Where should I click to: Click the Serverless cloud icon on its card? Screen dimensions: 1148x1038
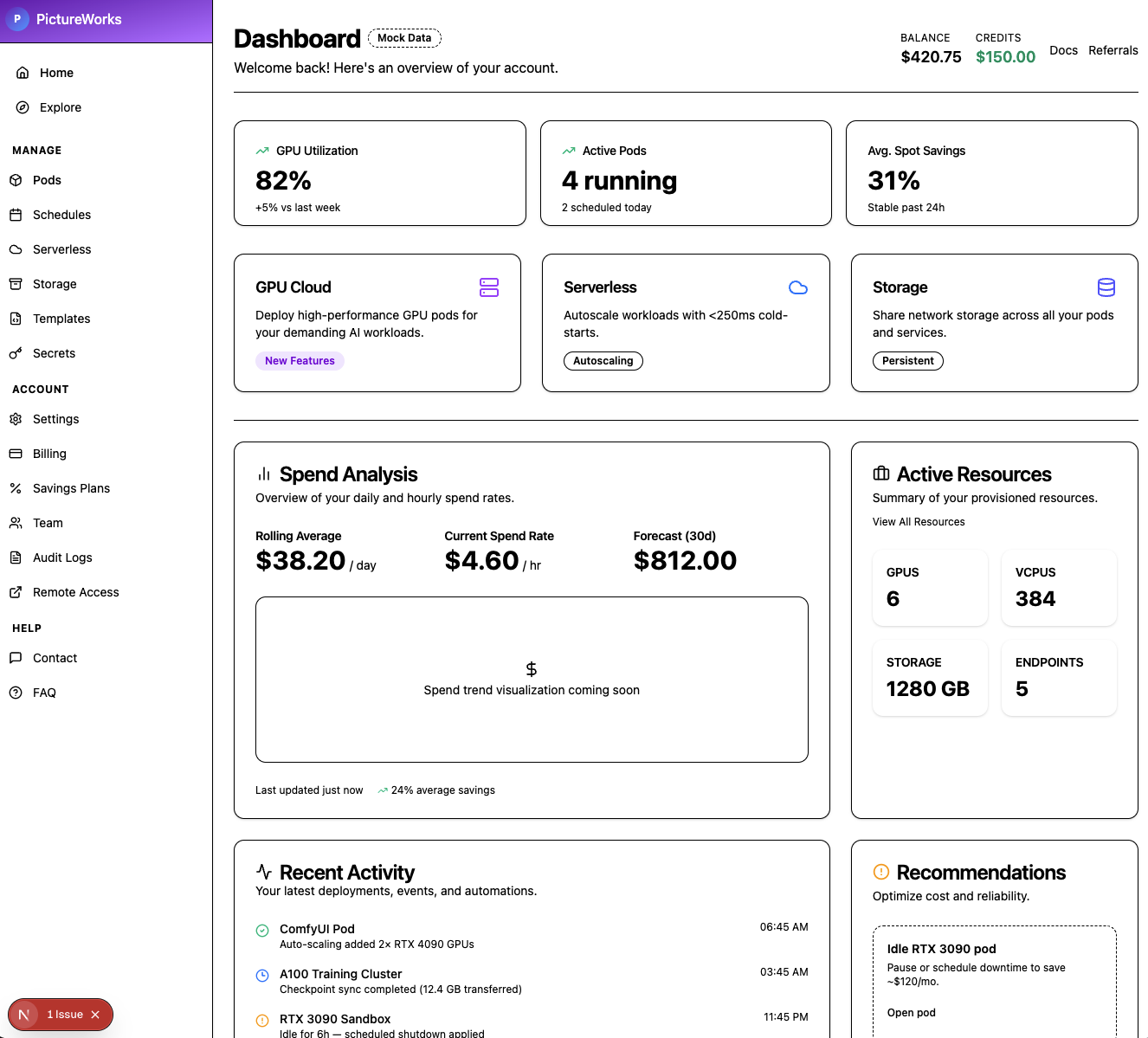pyautogui.click(x=797, y=287)
